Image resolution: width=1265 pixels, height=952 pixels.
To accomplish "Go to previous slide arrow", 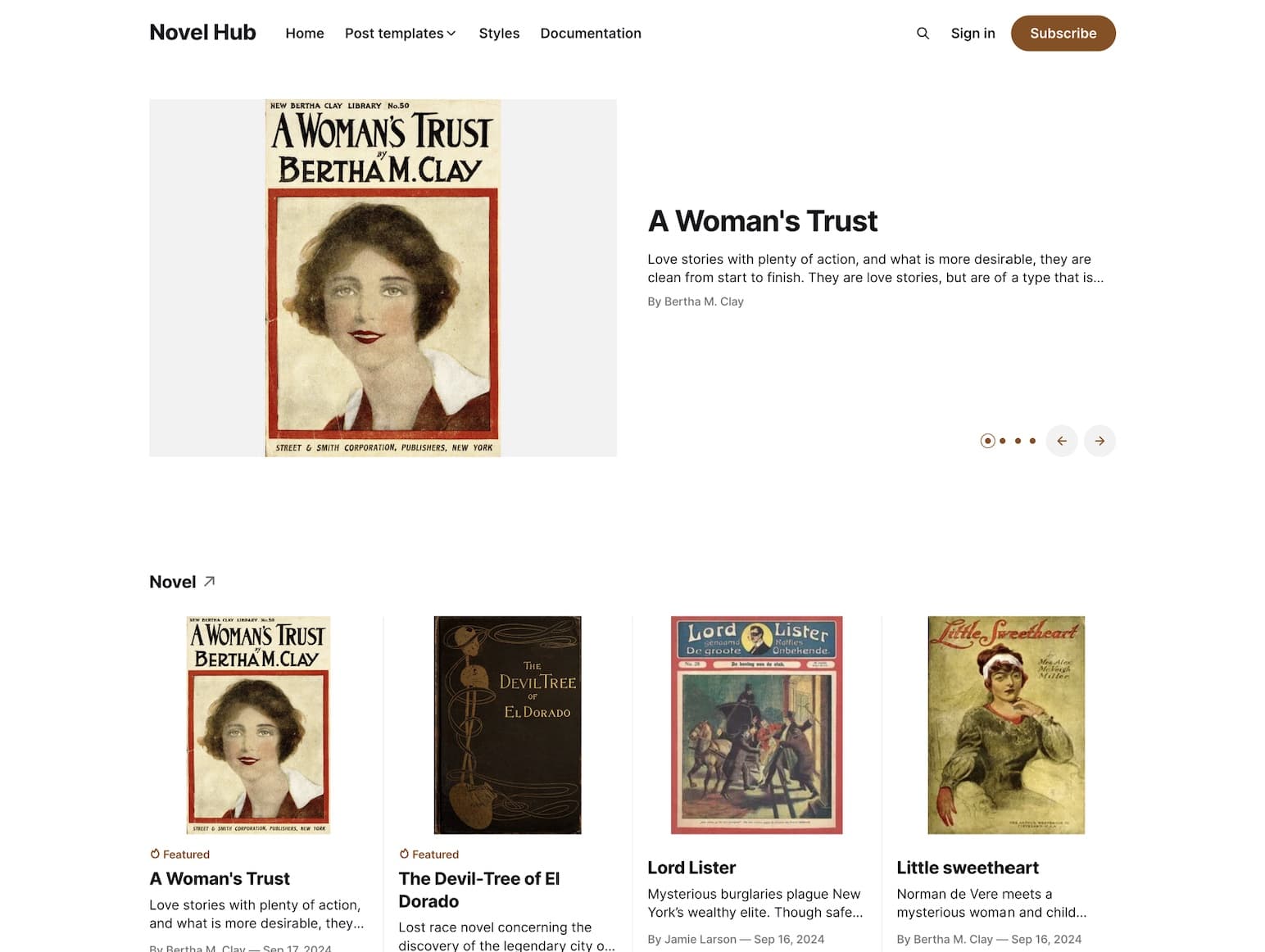I will (1062, 441).
